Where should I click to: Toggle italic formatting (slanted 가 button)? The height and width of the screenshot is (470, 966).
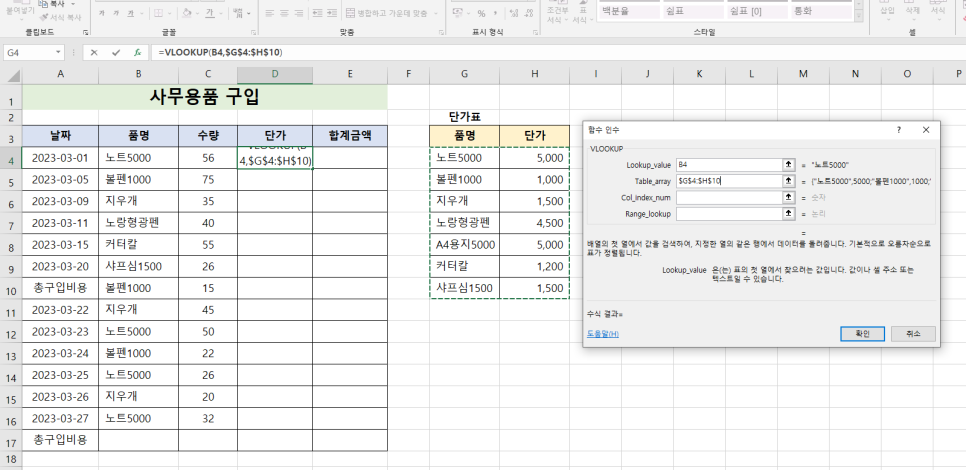(116, 13)
